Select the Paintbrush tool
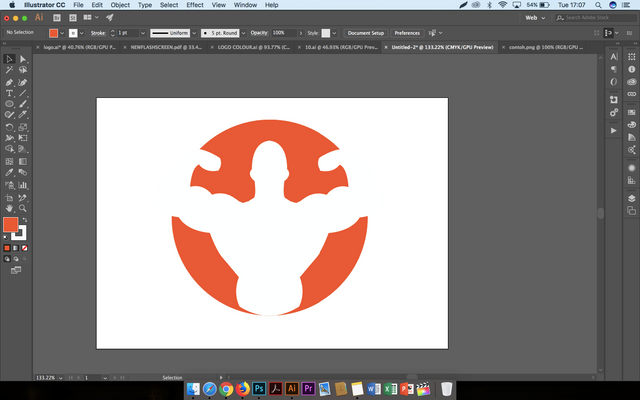The image size is (640, 400). click(x=23, y=104)
